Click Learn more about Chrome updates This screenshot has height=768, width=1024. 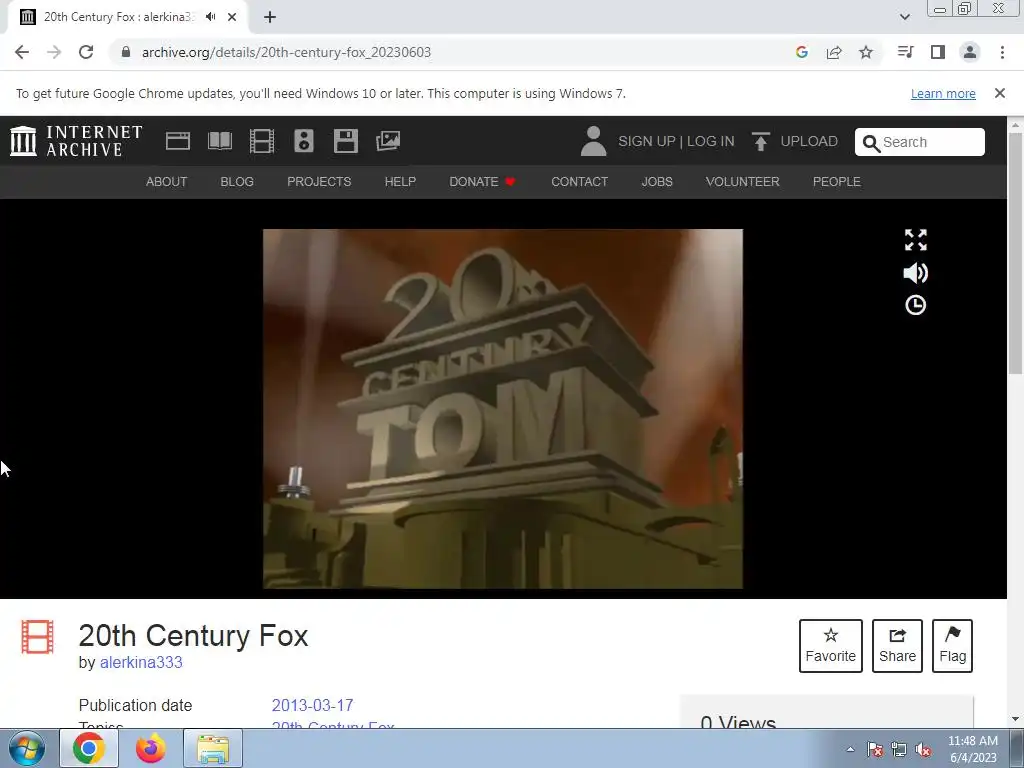pos(943,93)
